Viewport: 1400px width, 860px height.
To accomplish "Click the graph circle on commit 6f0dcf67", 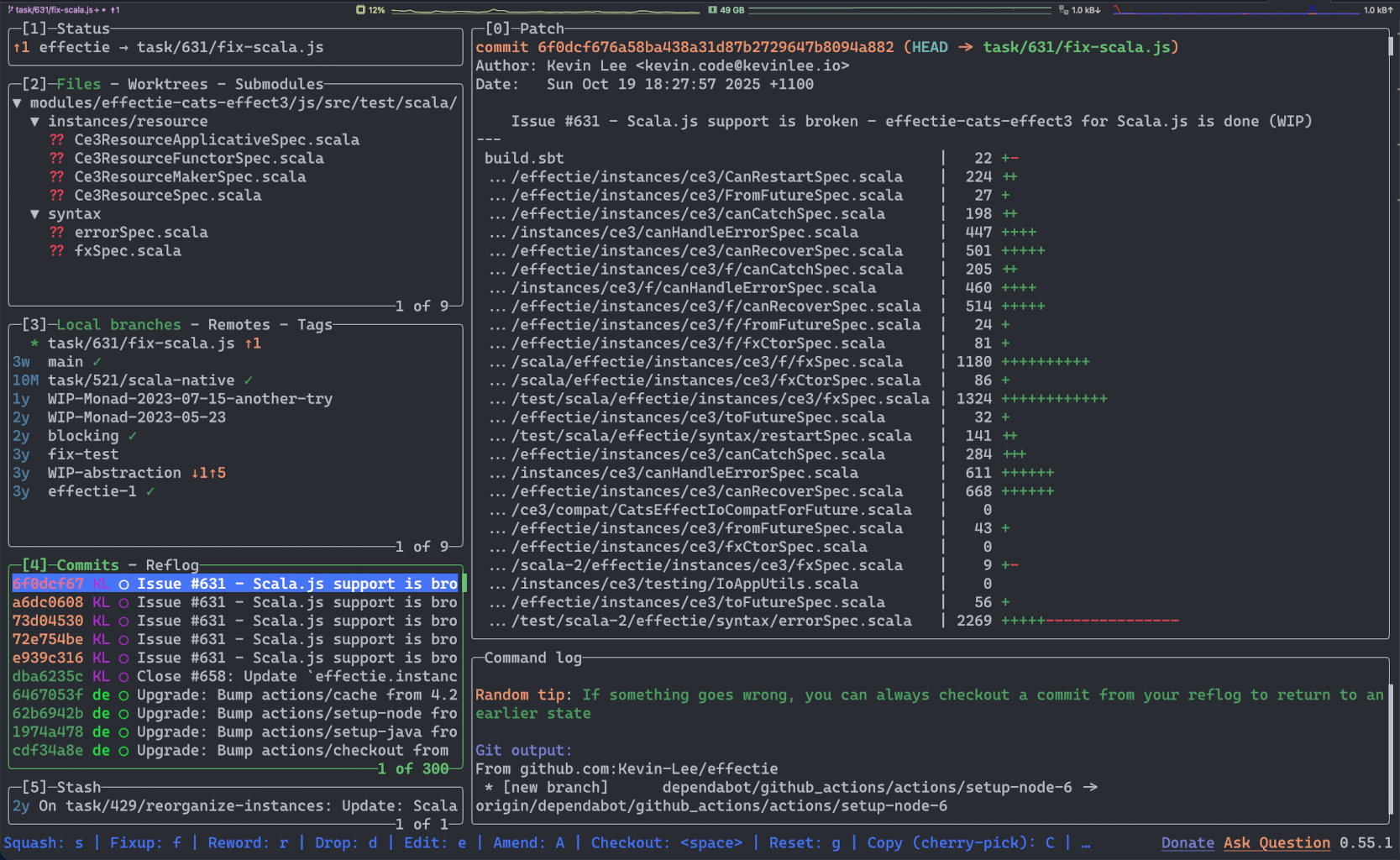I will tap(123, 584).
